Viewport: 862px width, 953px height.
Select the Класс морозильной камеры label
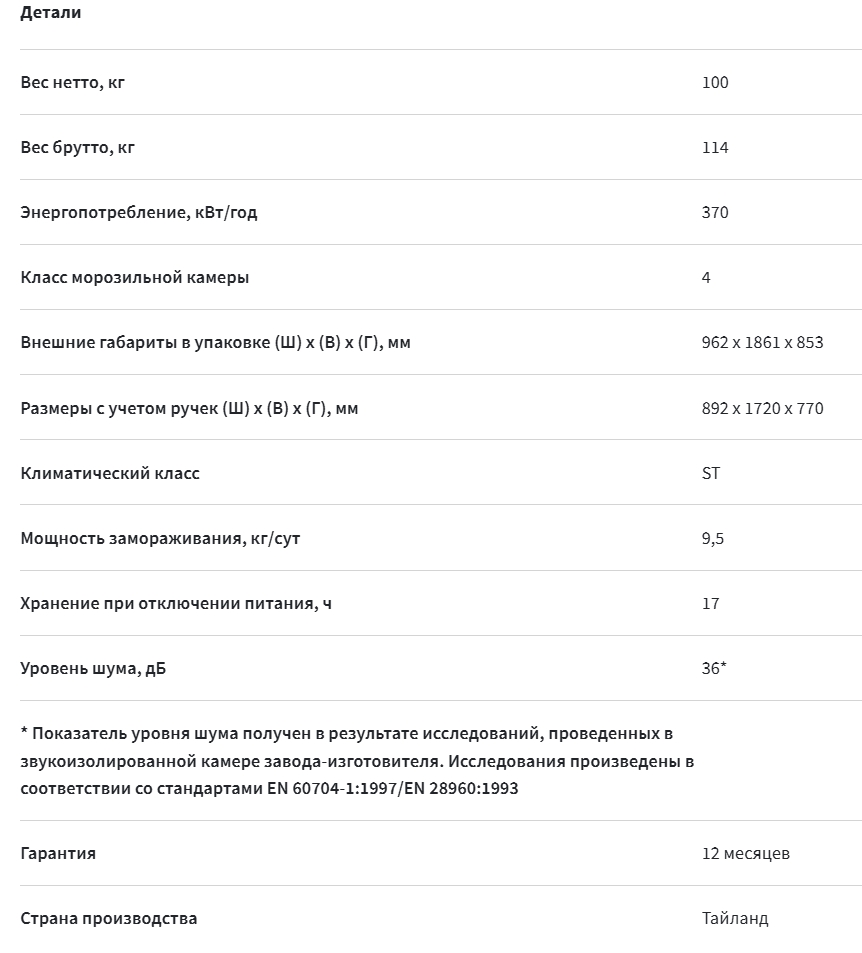click(x=134, y=277)
